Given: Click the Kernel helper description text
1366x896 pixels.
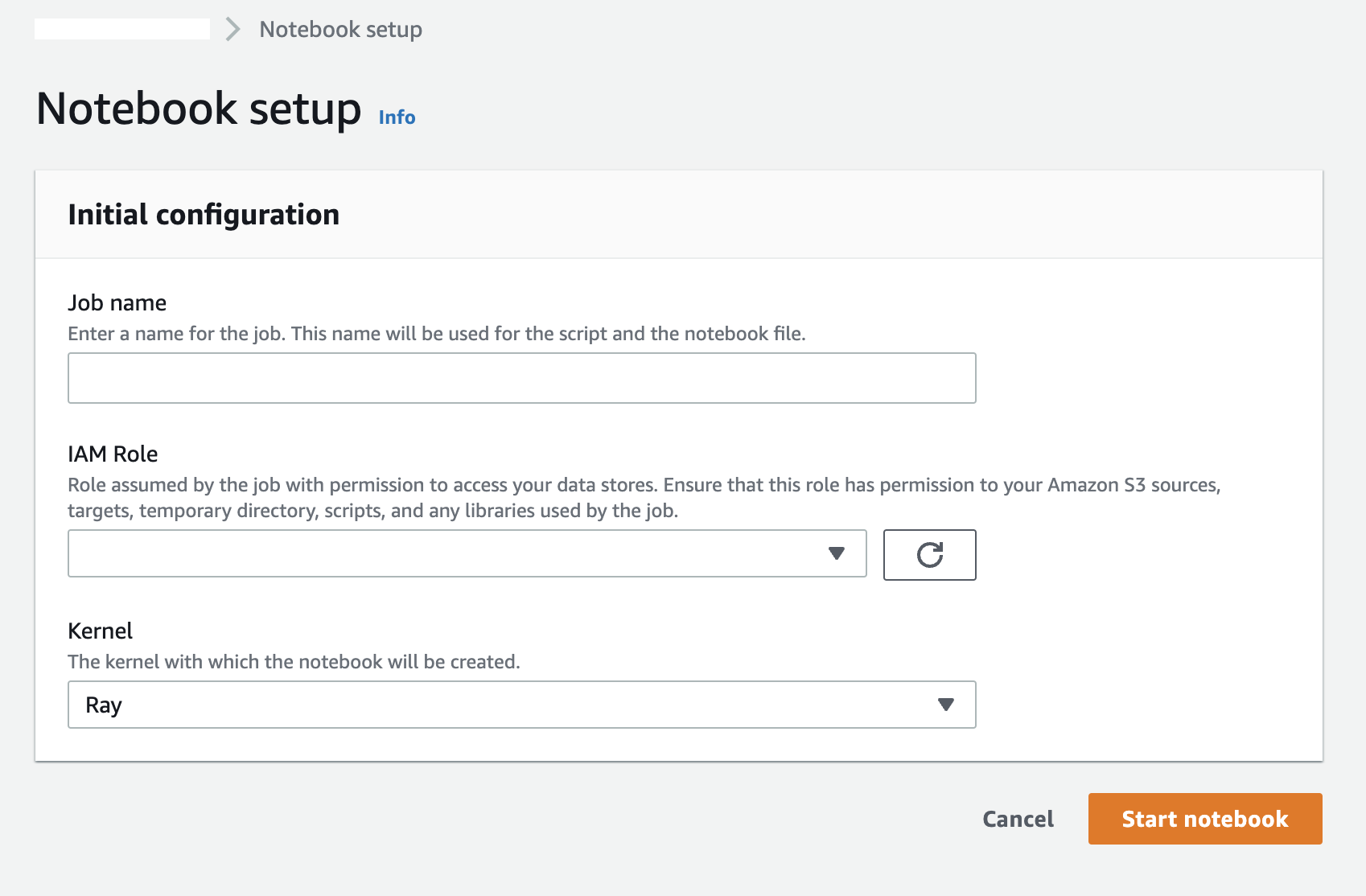Looking at the screenshot, I should pyautogui.click(x=294, y=662).
